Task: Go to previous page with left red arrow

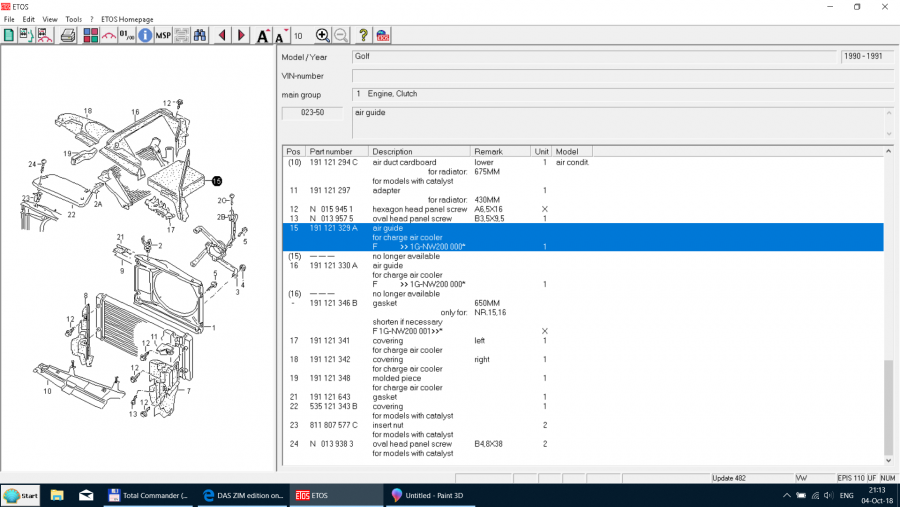Action: 222,35
